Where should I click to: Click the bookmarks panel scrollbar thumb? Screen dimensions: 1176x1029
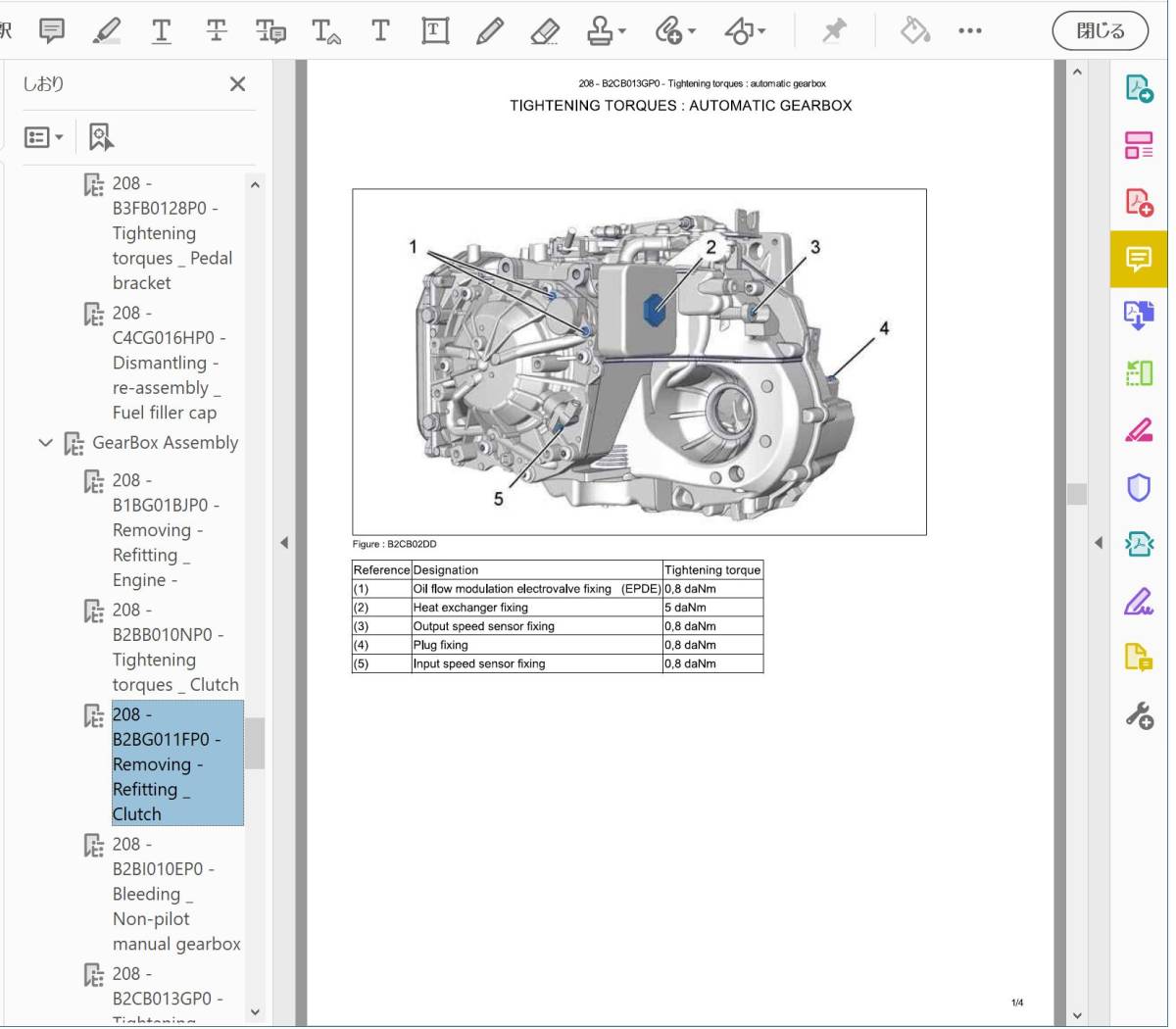coord(255,743)
